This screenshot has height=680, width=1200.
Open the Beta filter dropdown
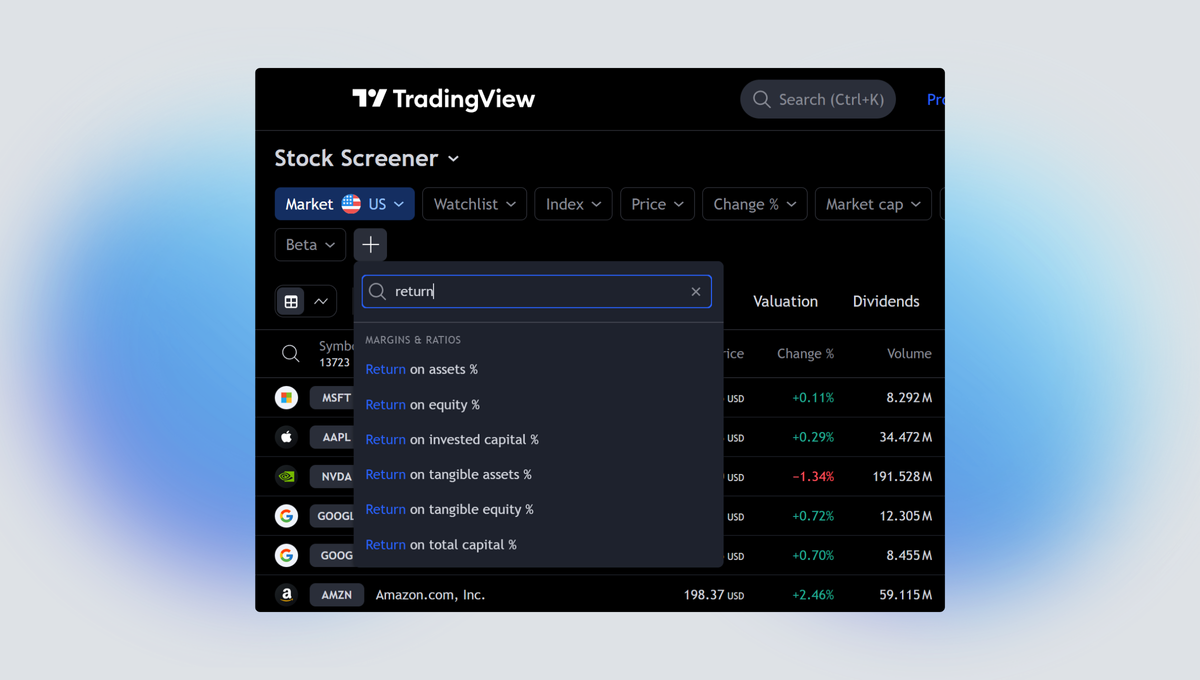pos(310,245)
